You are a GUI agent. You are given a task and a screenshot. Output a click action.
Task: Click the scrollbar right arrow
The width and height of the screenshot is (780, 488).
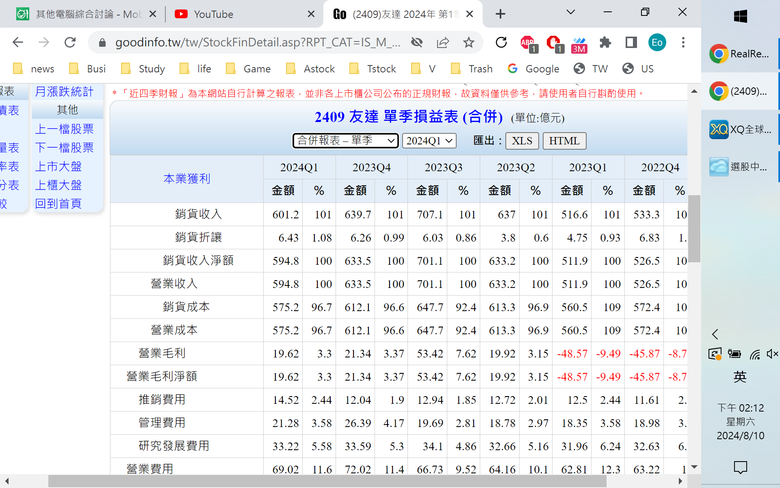680,481
